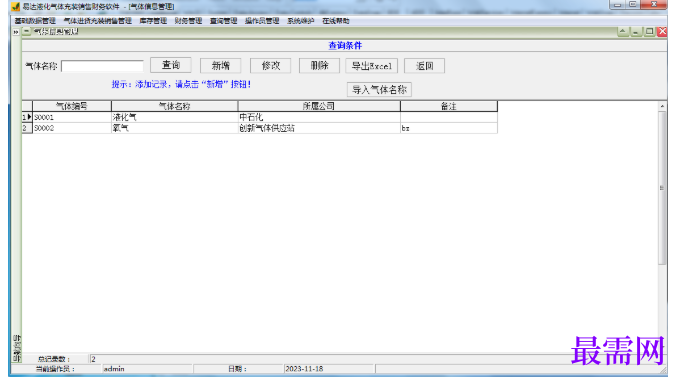Click the 创新气体供应站 company cell
The image size is (683, 382).
coord(319,128)
